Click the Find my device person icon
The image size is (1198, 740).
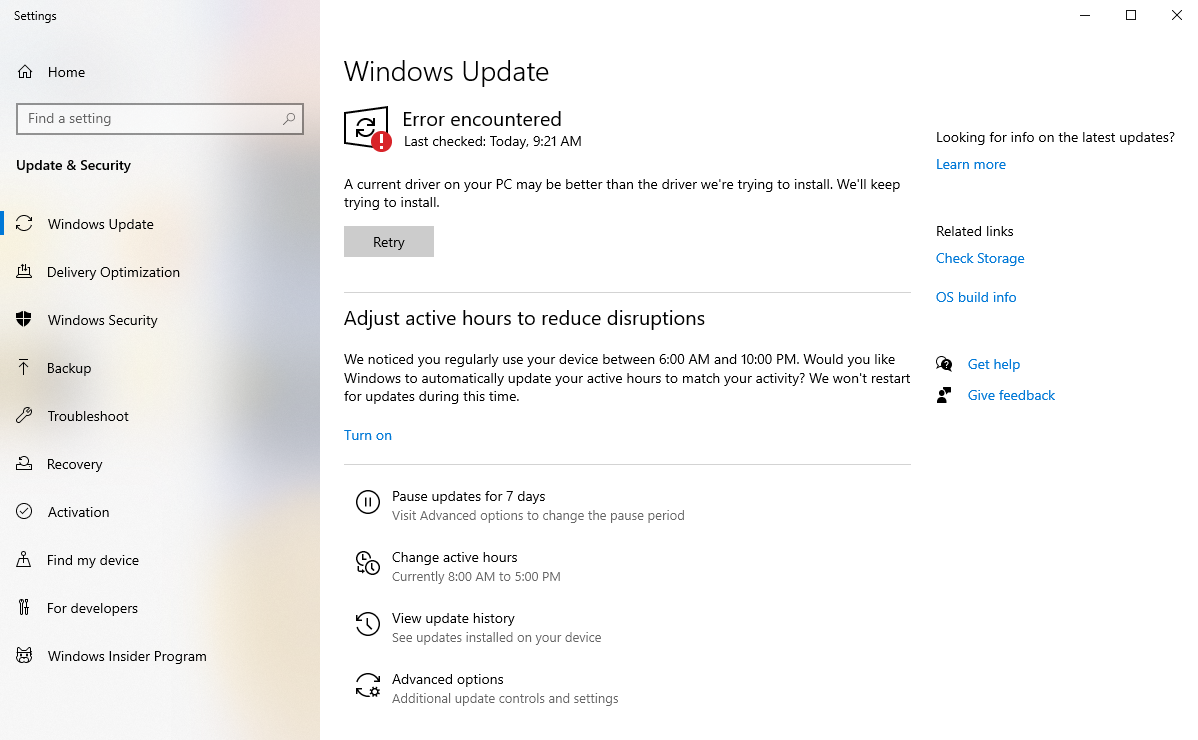(x=24, y=560)
